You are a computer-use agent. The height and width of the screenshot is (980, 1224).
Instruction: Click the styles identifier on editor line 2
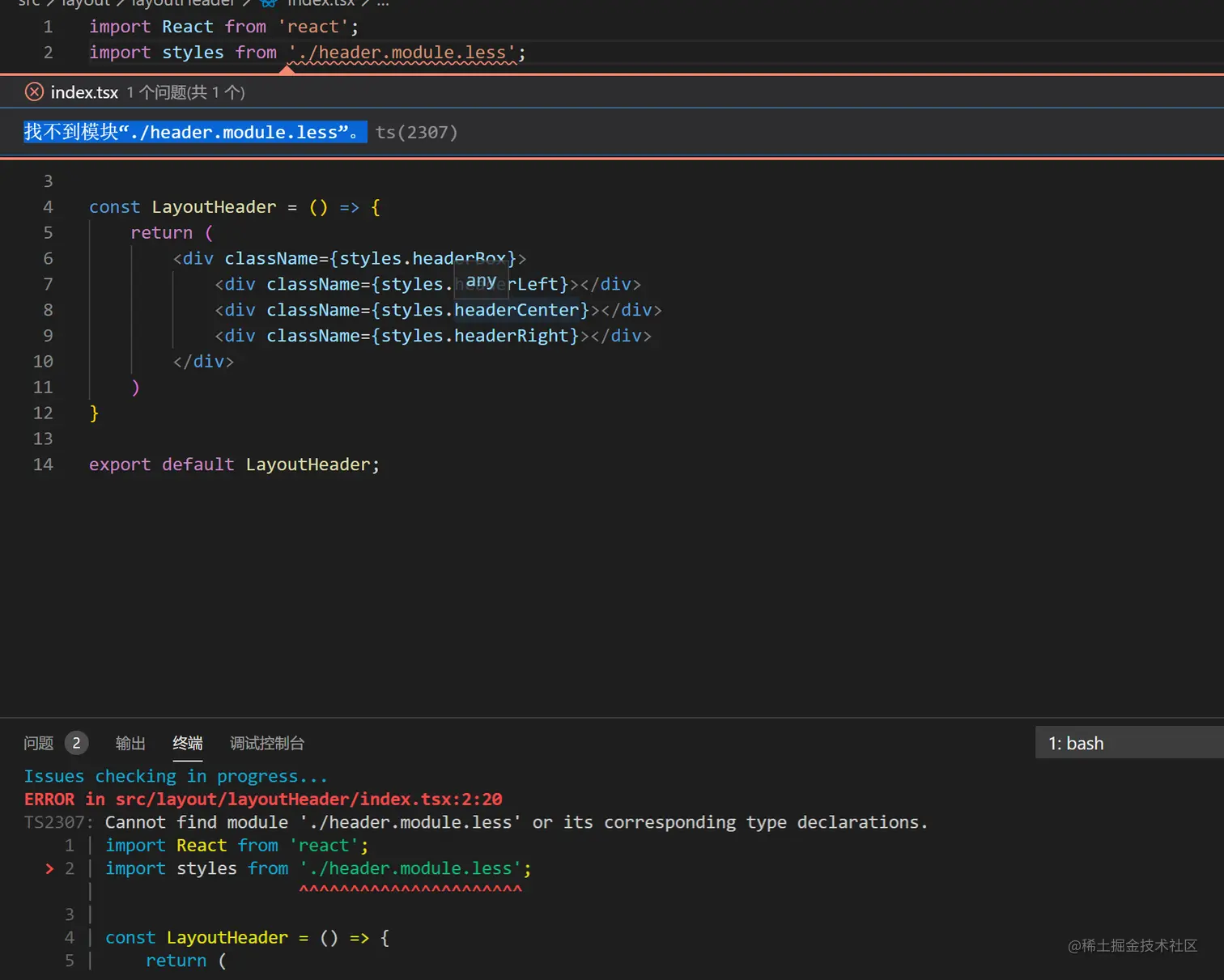(193, 53)
